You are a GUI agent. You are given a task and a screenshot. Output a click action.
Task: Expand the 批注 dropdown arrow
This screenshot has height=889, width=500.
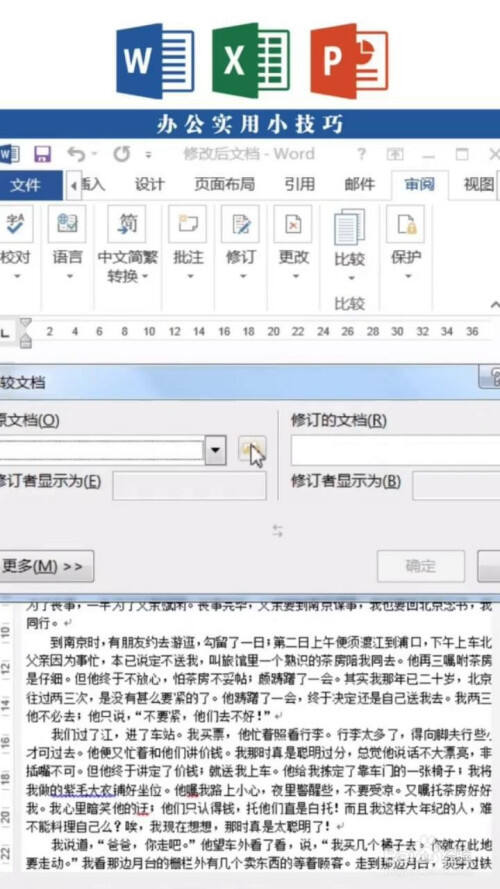(x=190, y=277)
